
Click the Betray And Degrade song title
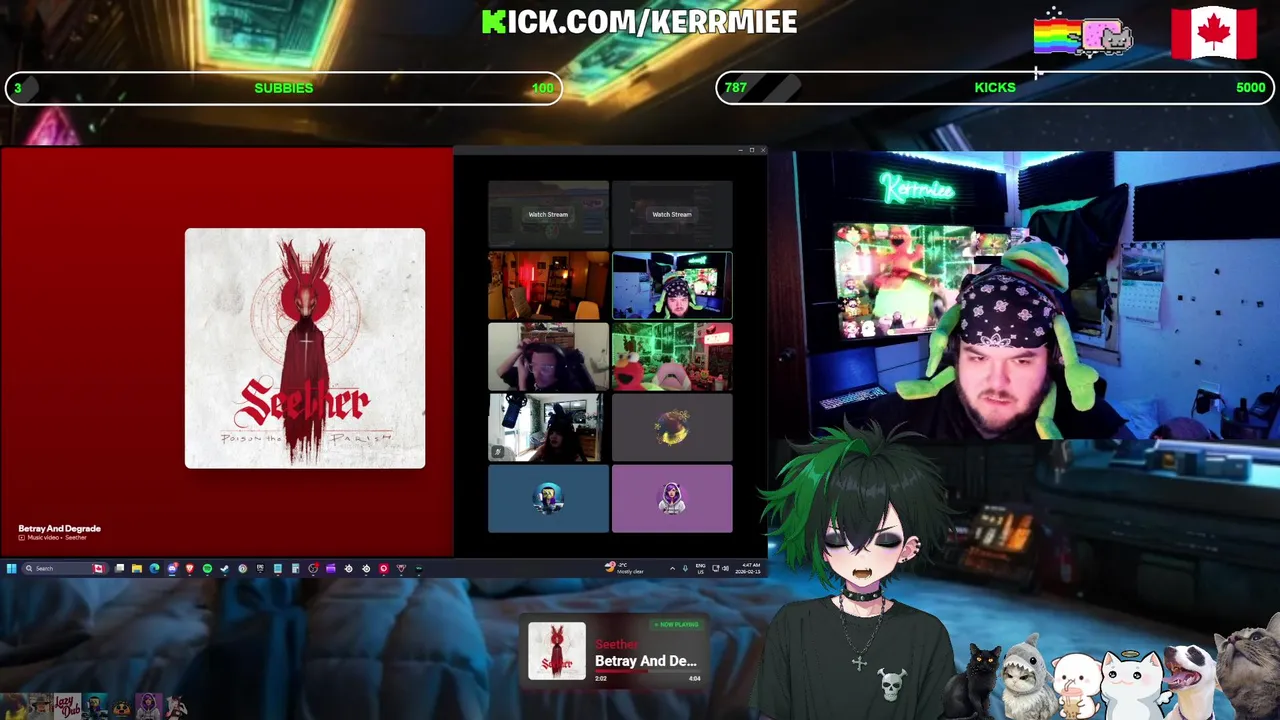pyautogui.click(x=60, y=528)
